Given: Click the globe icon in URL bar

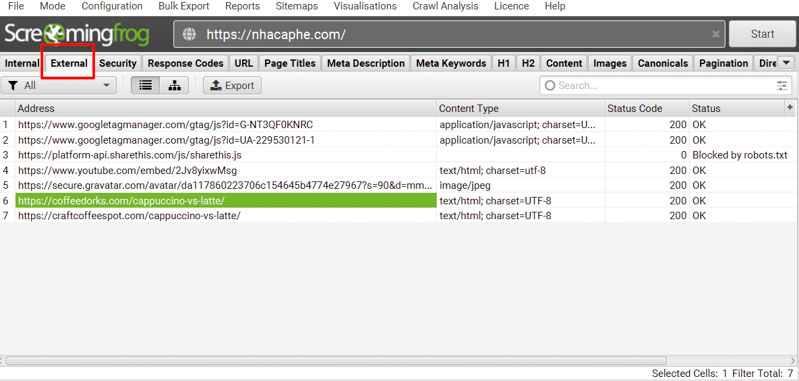Looking at the screenshot, I should point(190,35).
